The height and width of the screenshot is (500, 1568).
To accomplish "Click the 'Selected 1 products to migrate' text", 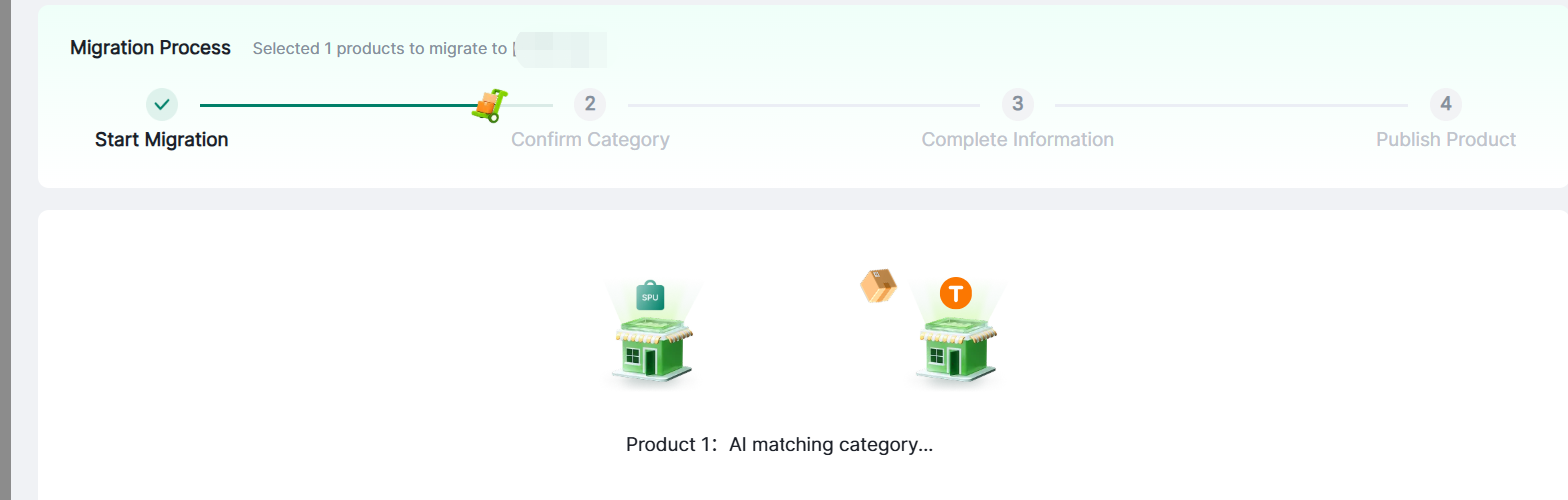I will (379, 49).
